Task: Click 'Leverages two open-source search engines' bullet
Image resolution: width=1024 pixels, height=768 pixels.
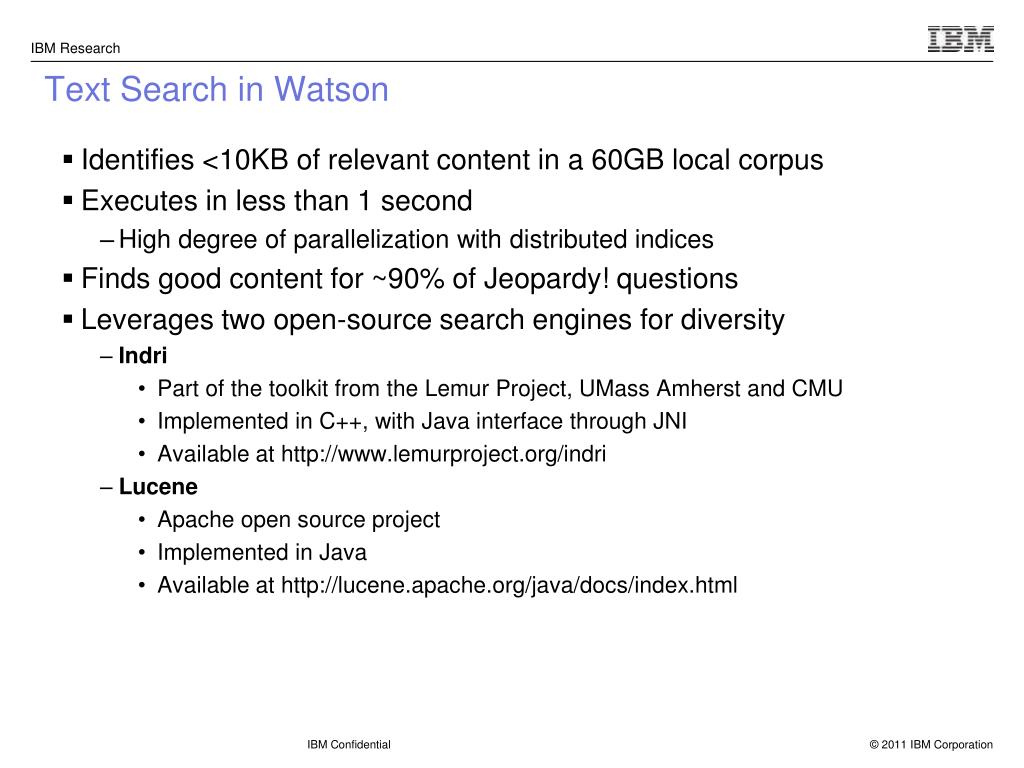Action: pyautogui.click(x=432, y=319)
